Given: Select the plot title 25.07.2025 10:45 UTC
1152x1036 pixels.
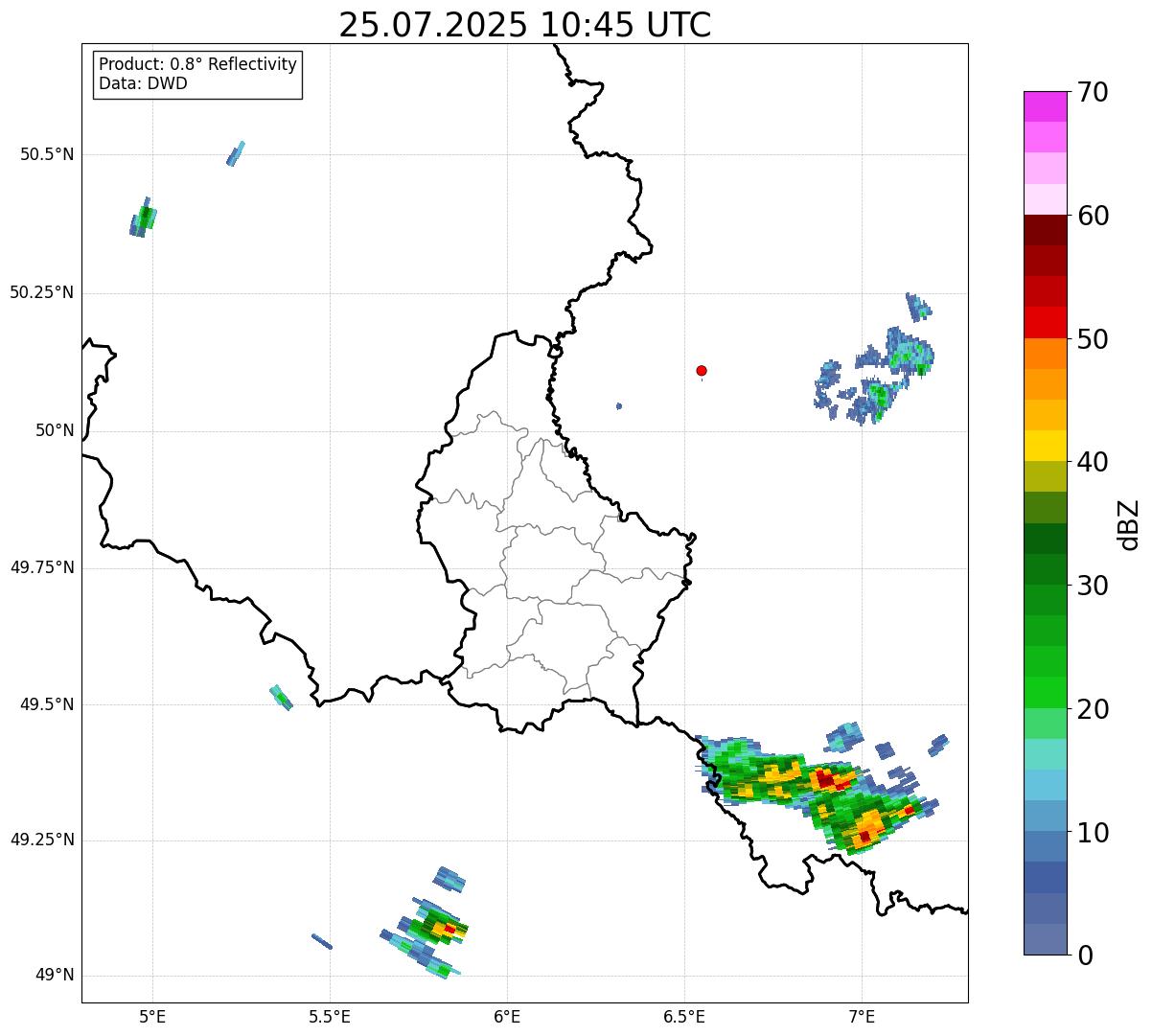Looking at the screenshot, I should pyautogui.click(x=525, y=25).
